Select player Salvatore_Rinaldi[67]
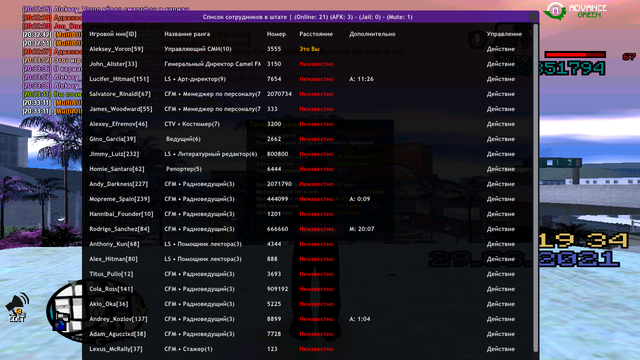Image resolution: width=640 pixels, height=360 pixels. click(x=120, y=94)
